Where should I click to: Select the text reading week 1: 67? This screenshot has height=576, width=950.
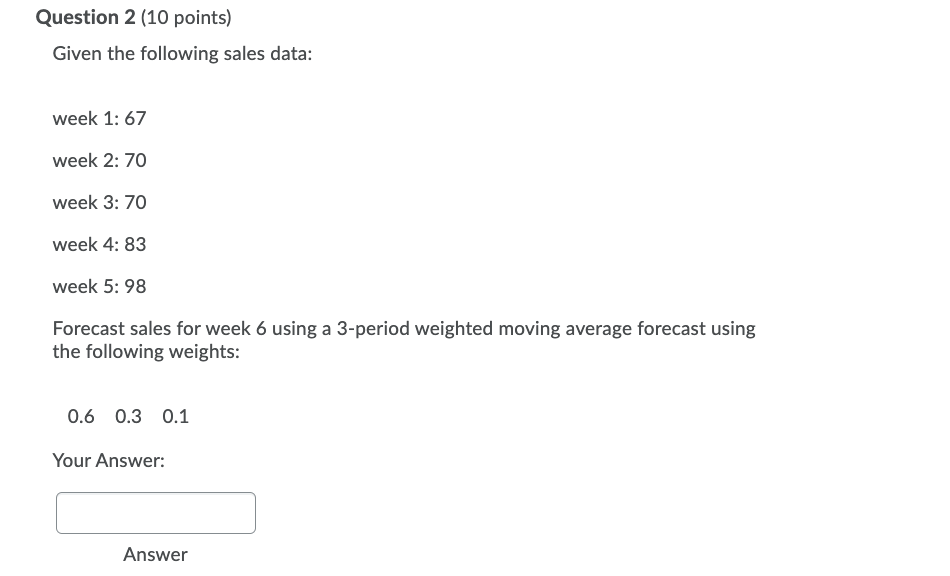click(x=99, y=118)
